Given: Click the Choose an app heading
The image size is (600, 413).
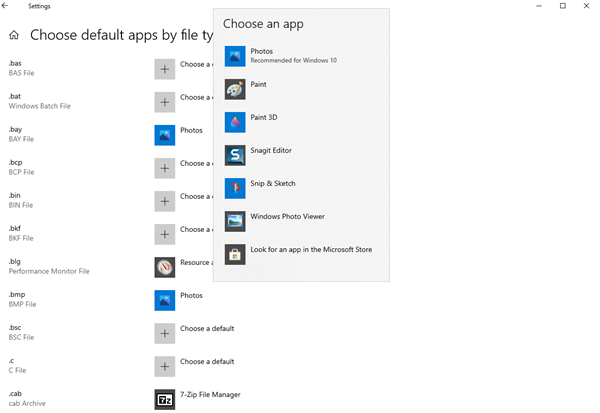Looking at the screenshot, I should (x=263, y=24).
